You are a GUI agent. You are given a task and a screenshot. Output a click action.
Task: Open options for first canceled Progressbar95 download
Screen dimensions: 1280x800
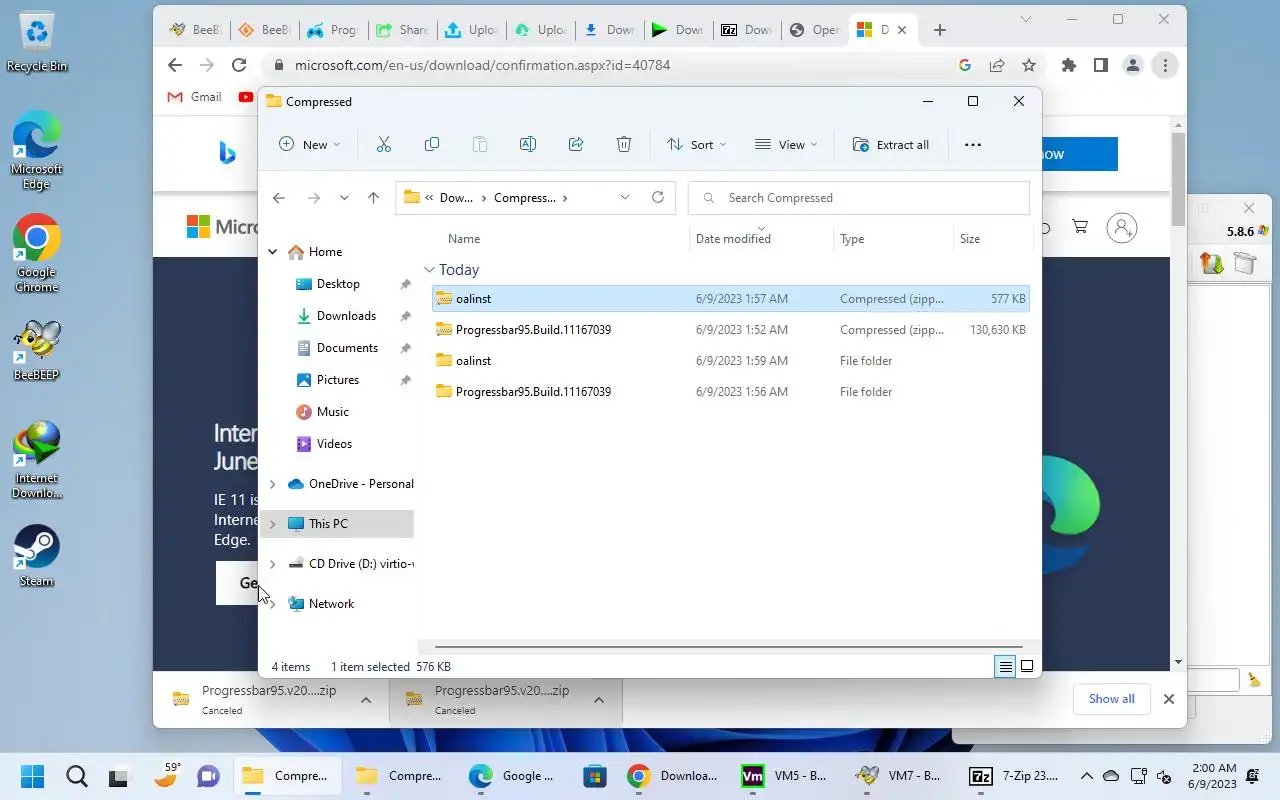(366, 700)
